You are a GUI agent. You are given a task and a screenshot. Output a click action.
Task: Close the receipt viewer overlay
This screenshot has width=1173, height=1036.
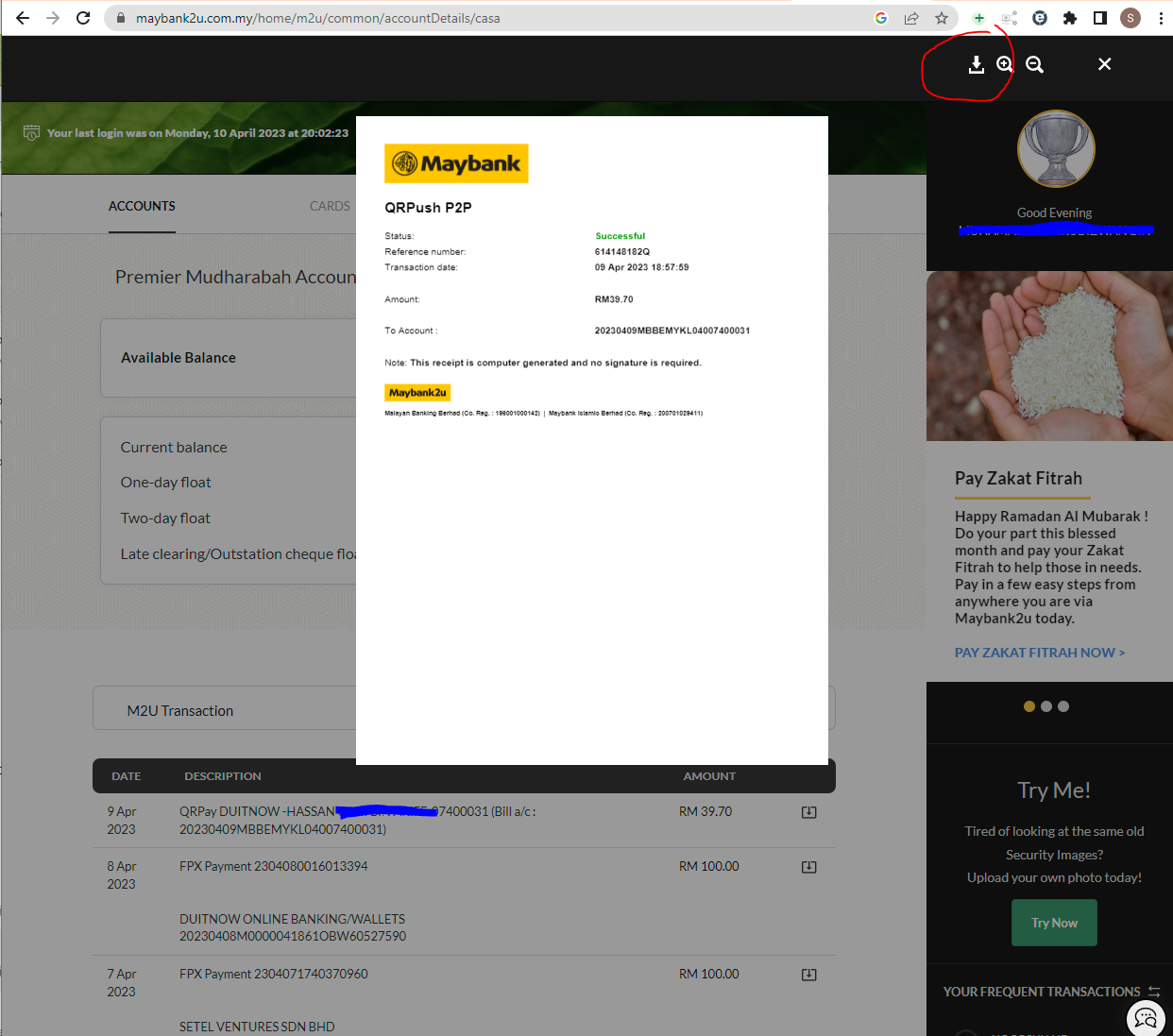tap(1104, 64)
